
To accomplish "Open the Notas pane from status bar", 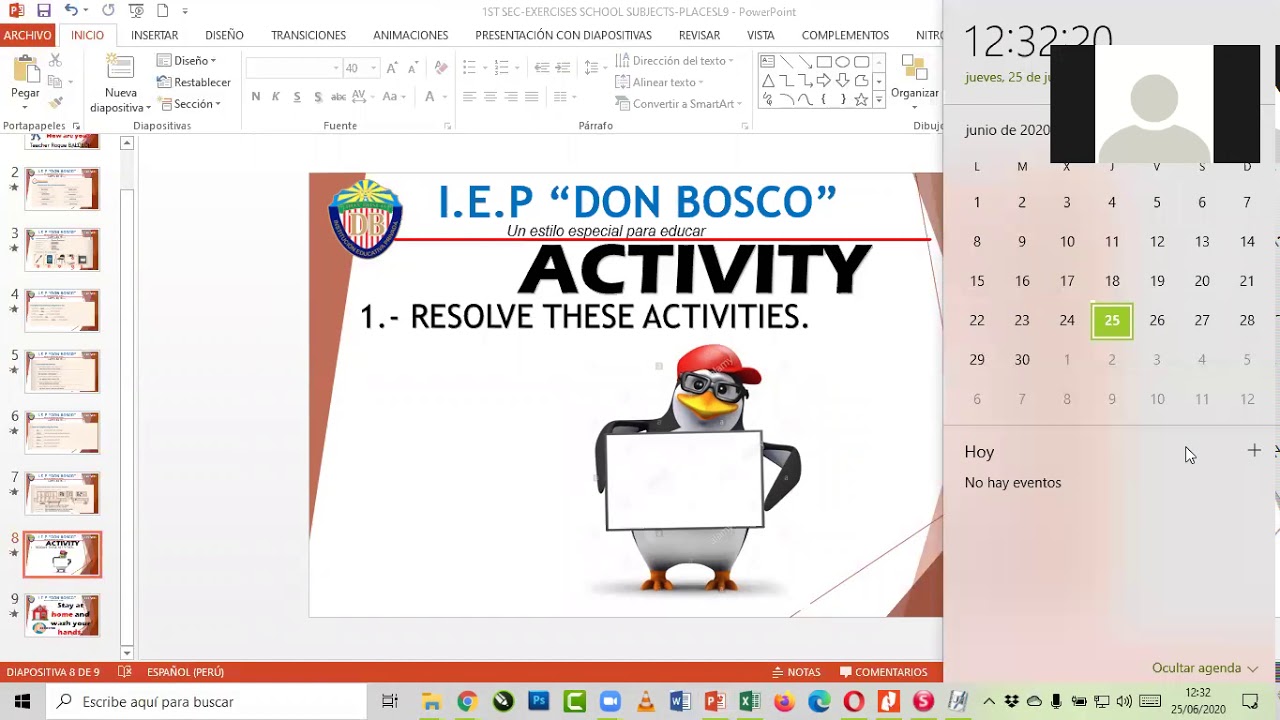I will (x=797, y=672).
